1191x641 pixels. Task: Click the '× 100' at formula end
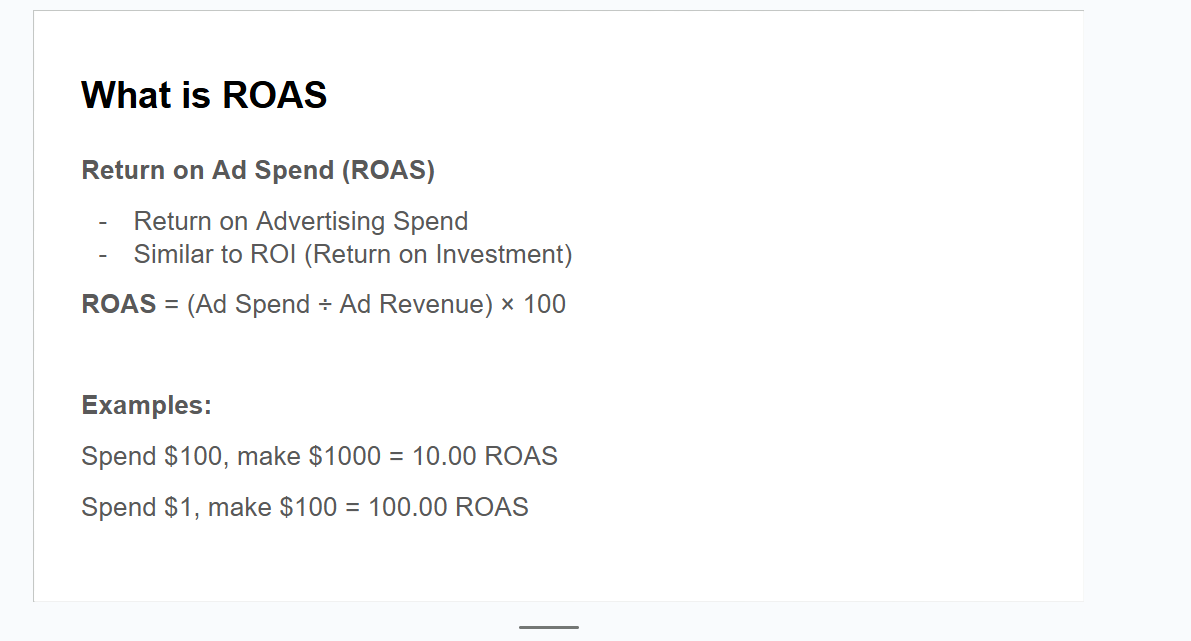(x=533, y=304)
